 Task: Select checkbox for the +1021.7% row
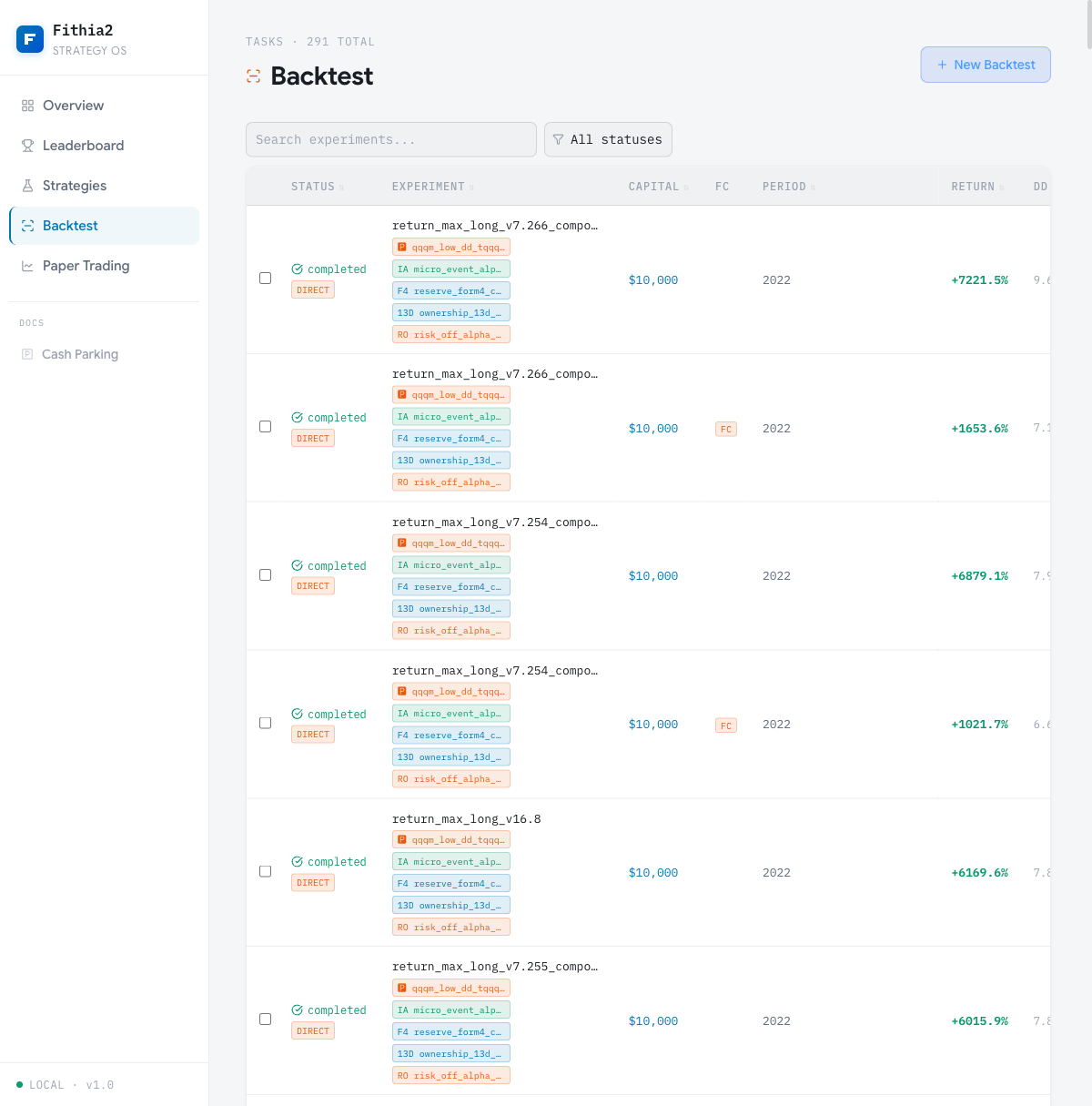(x=266, y=724)
